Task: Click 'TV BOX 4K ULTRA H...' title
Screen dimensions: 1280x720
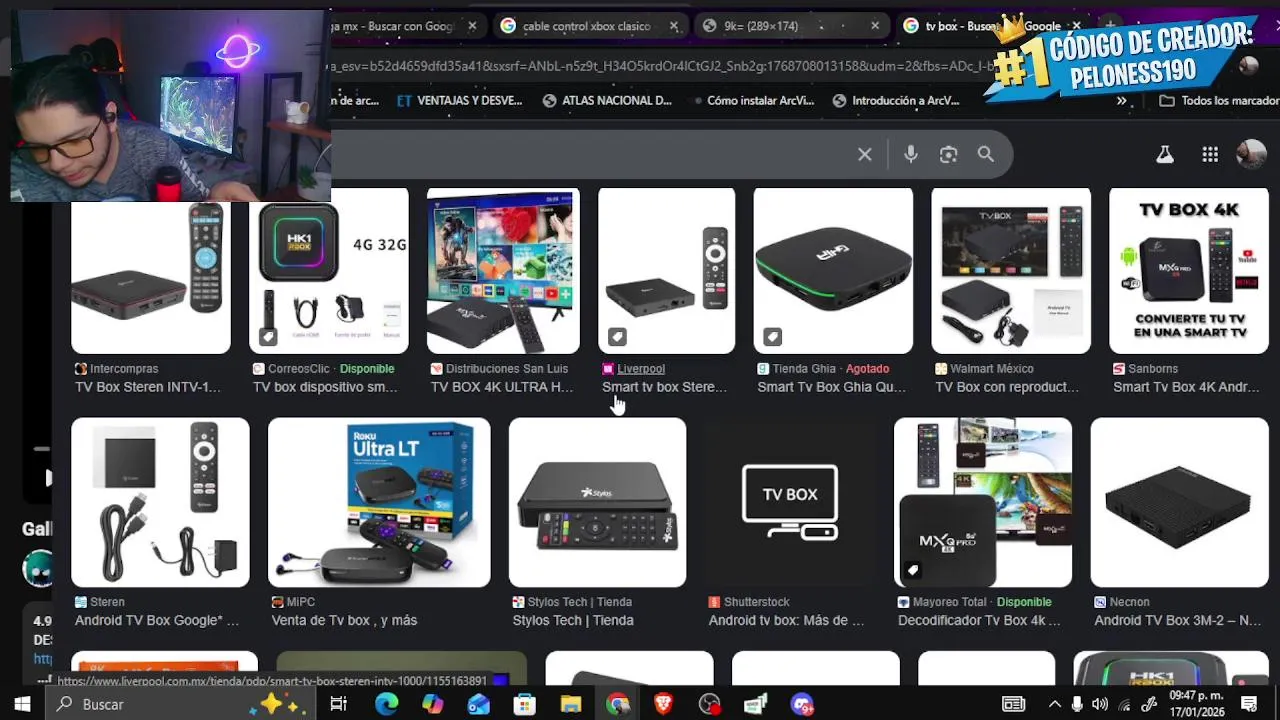Action: 502,387
